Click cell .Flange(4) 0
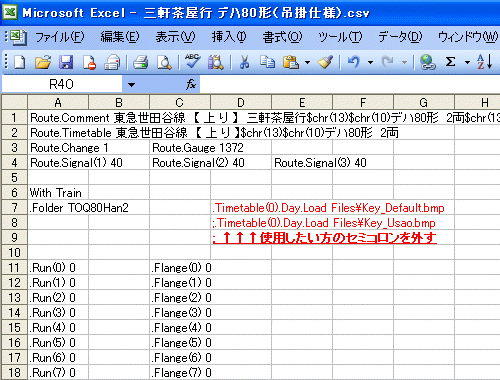The height and width of the screenshot is (380, 500). coord(180,327)
